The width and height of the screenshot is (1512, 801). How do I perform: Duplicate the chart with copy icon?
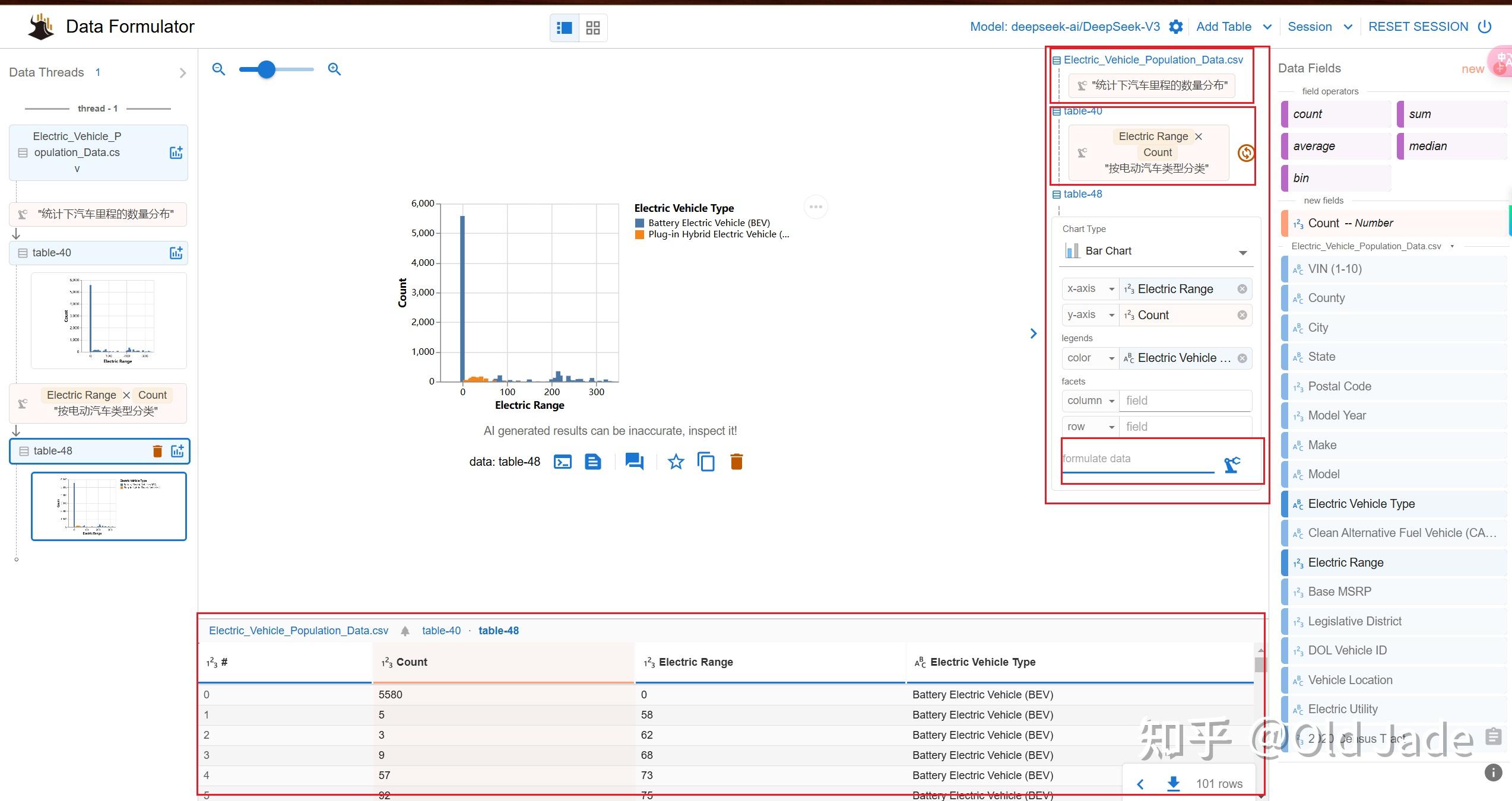[706, 462]
